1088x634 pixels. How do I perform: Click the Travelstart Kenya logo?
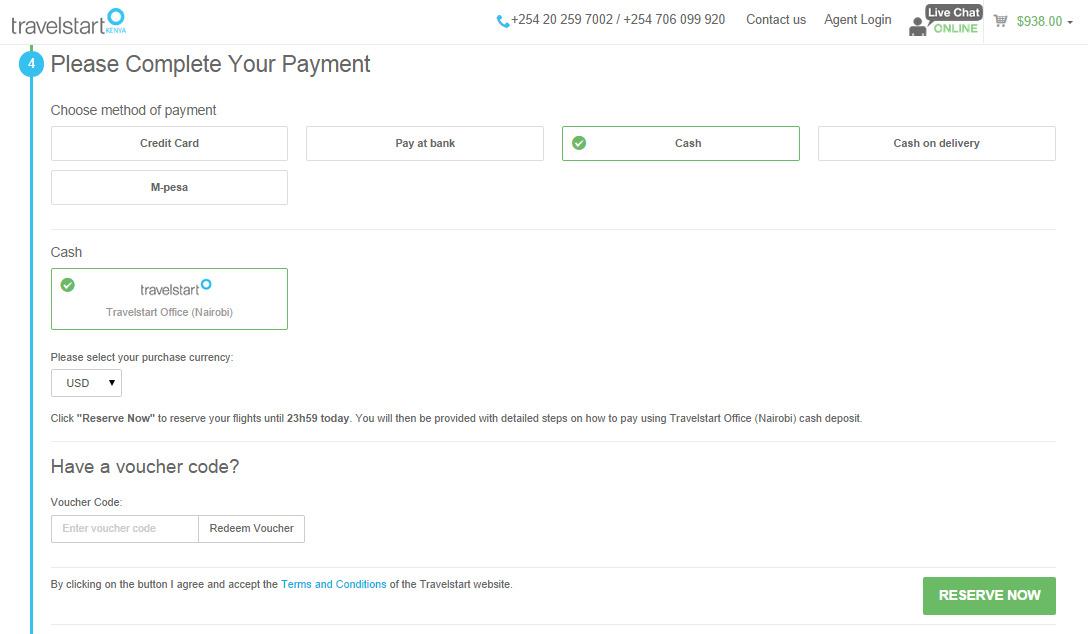coord(69,22)
